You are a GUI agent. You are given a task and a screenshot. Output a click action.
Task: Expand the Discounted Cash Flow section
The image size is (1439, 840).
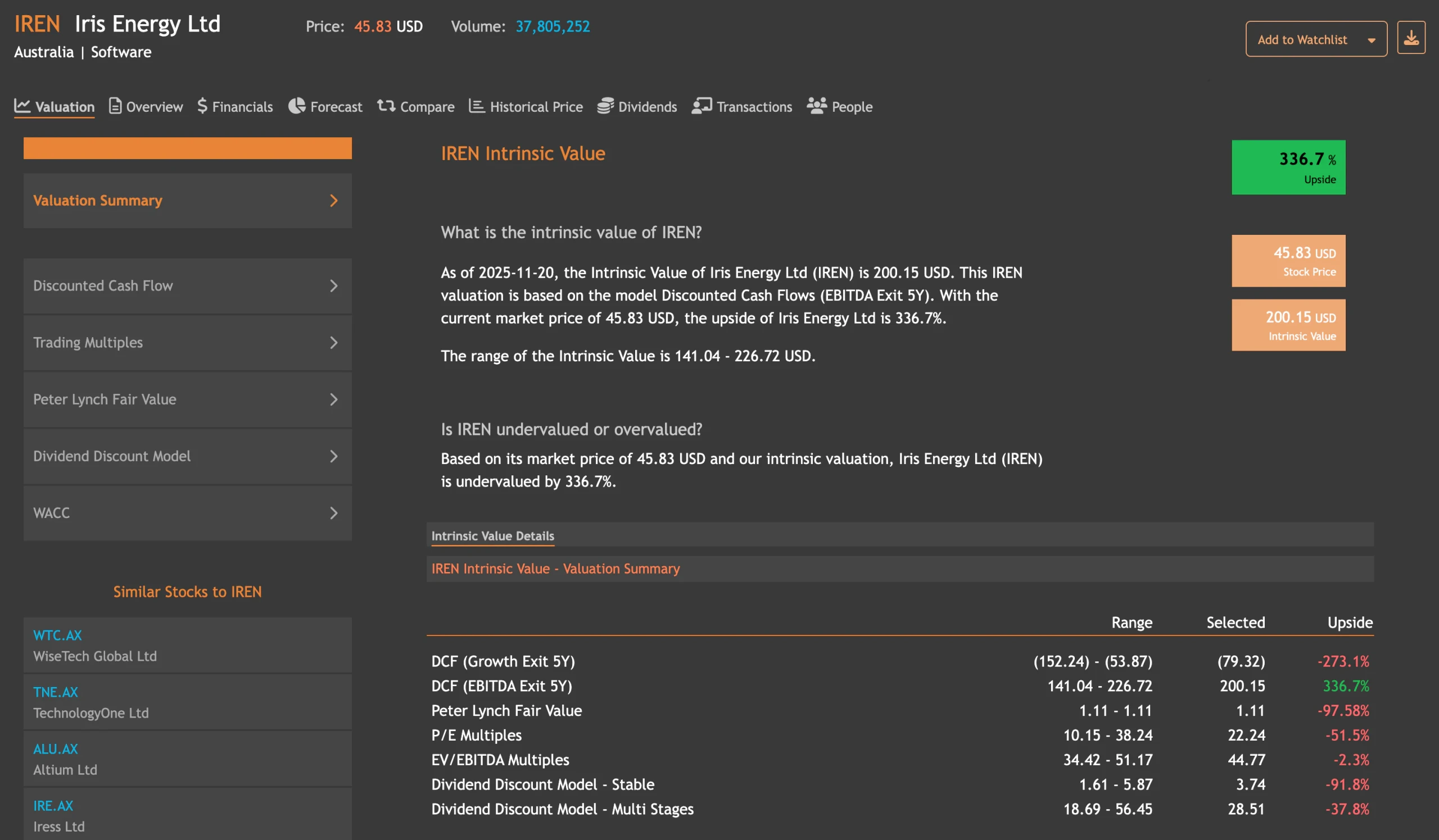coord(187,286)
